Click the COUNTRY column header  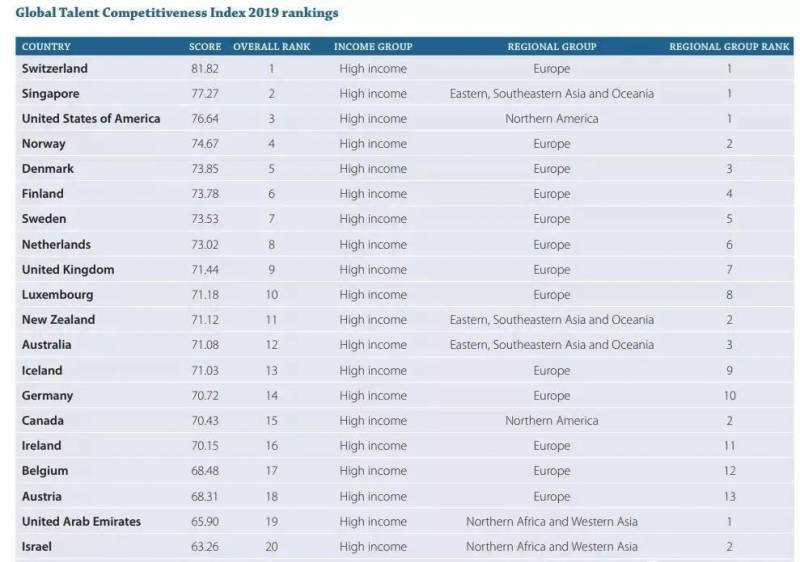[x=46, y=47]
